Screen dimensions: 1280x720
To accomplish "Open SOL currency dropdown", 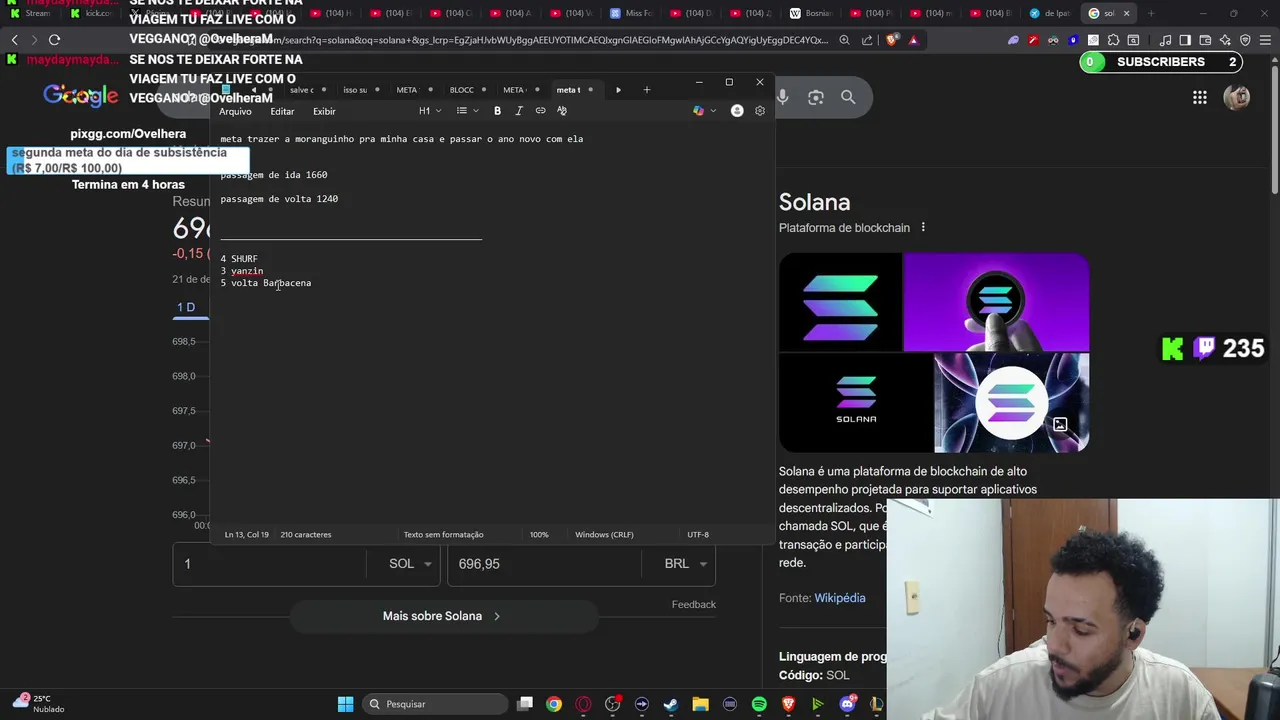I will (x=410, y=564).
